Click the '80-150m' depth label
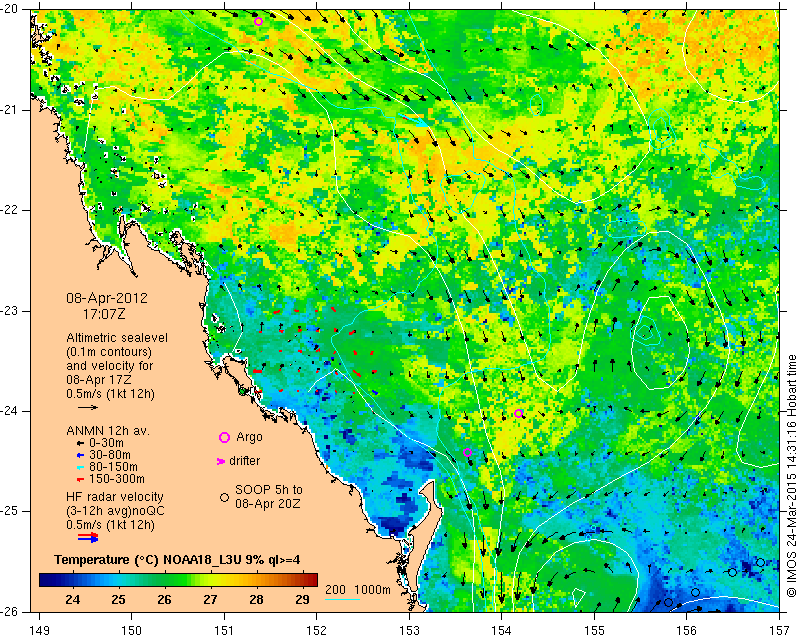 [113, 467]
